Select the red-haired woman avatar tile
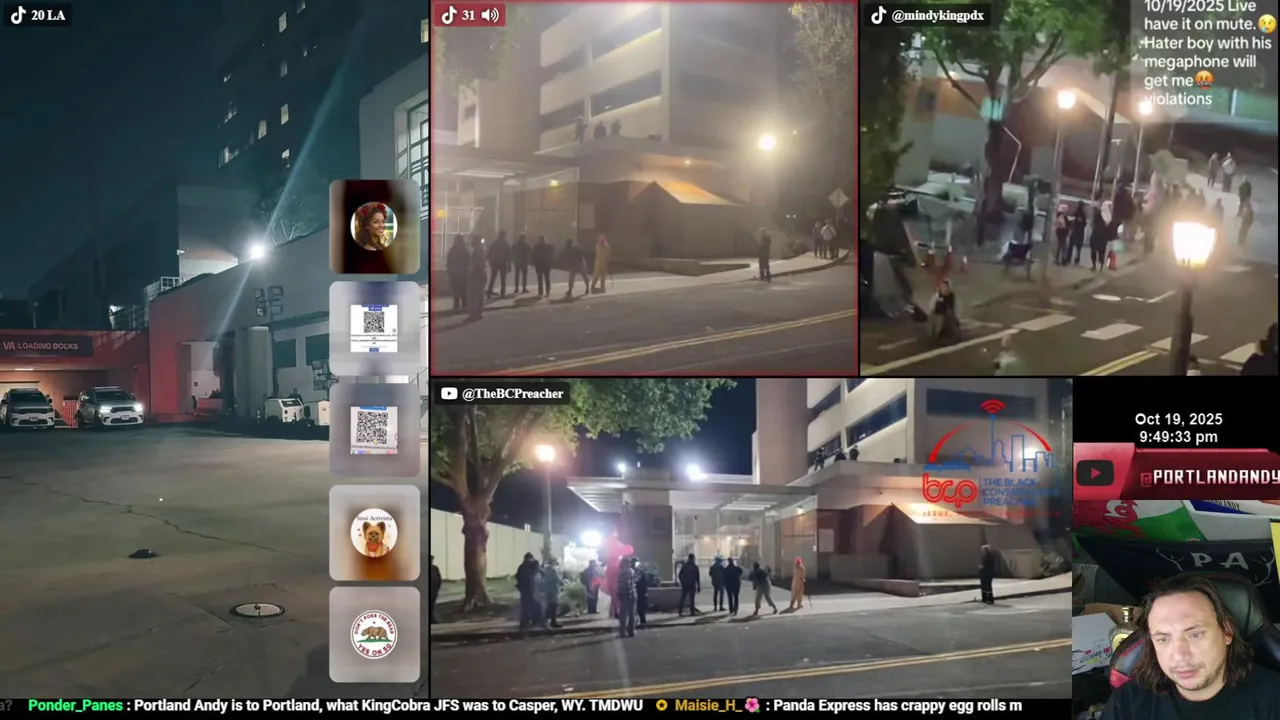Image resolution: width=1280 pixels, height=720 pixels. (374, 227)
